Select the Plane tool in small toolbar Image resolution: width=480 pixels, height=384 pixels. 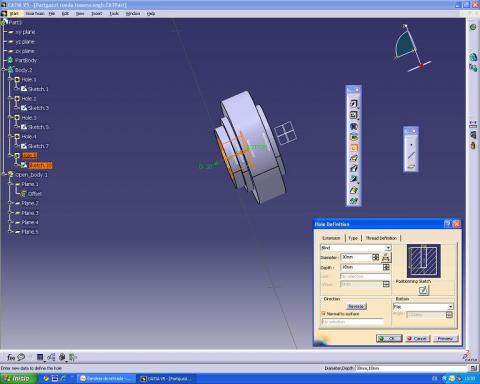(411, 166)
